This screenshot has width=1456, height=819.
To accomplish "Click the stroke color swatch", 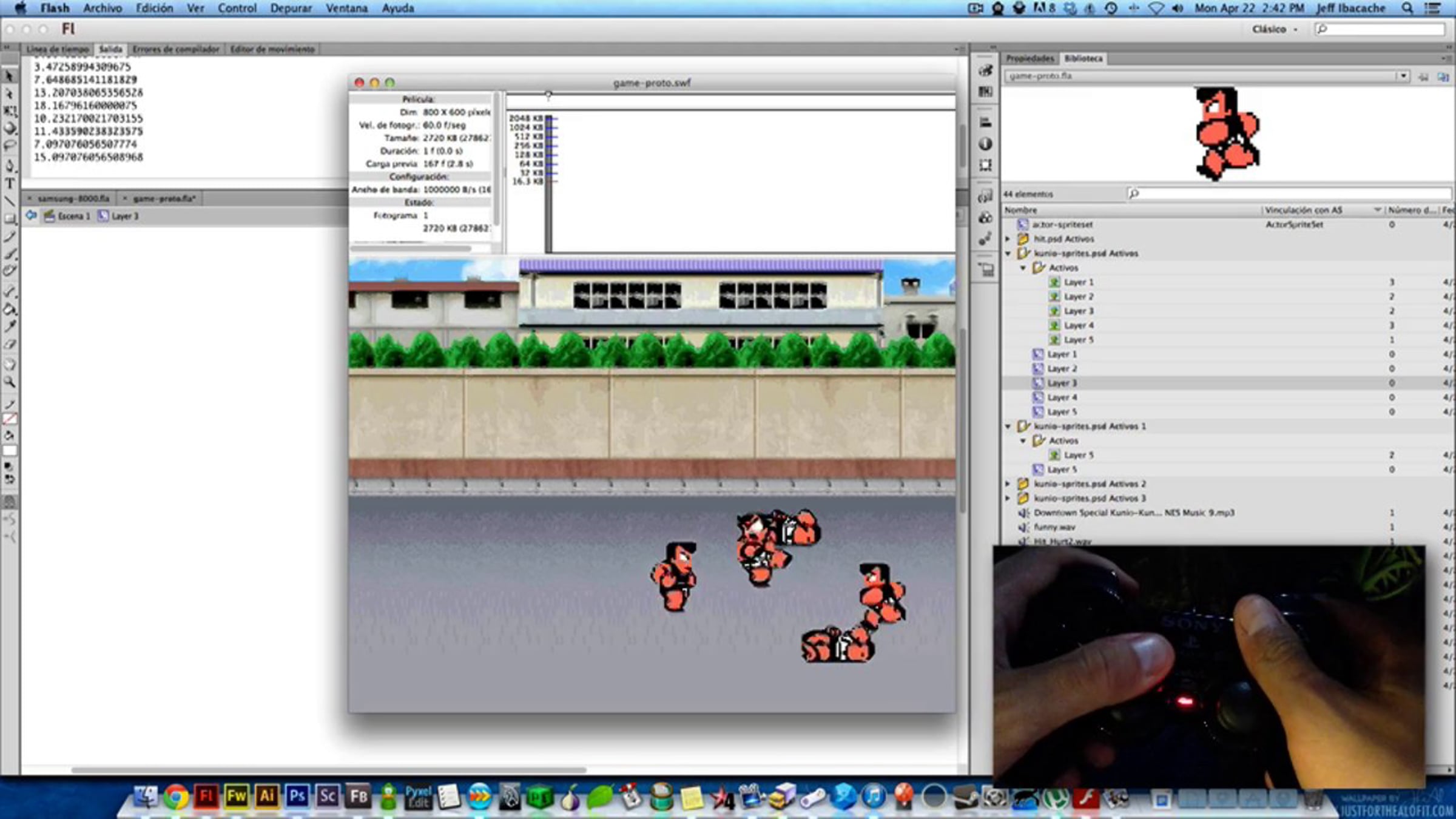I will click(10, 419).
